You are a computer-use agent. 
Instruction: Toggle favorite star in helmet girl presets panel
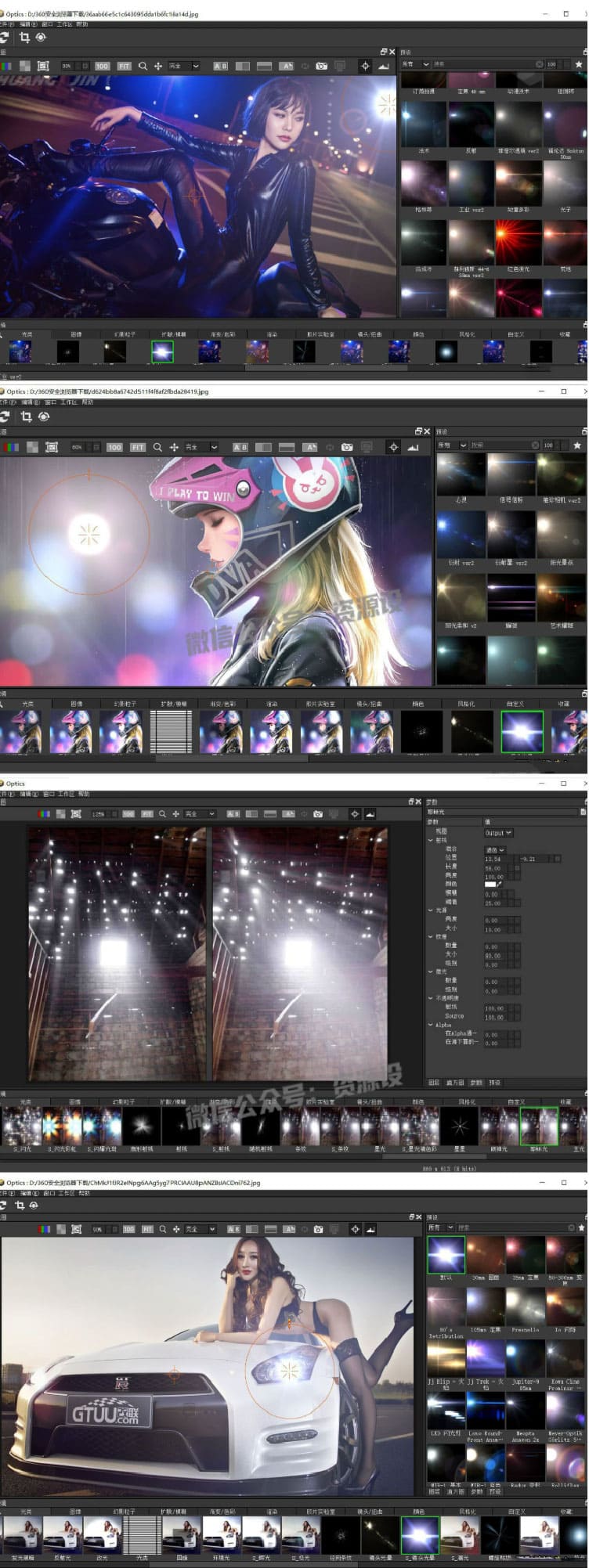(x=577, y=445)
